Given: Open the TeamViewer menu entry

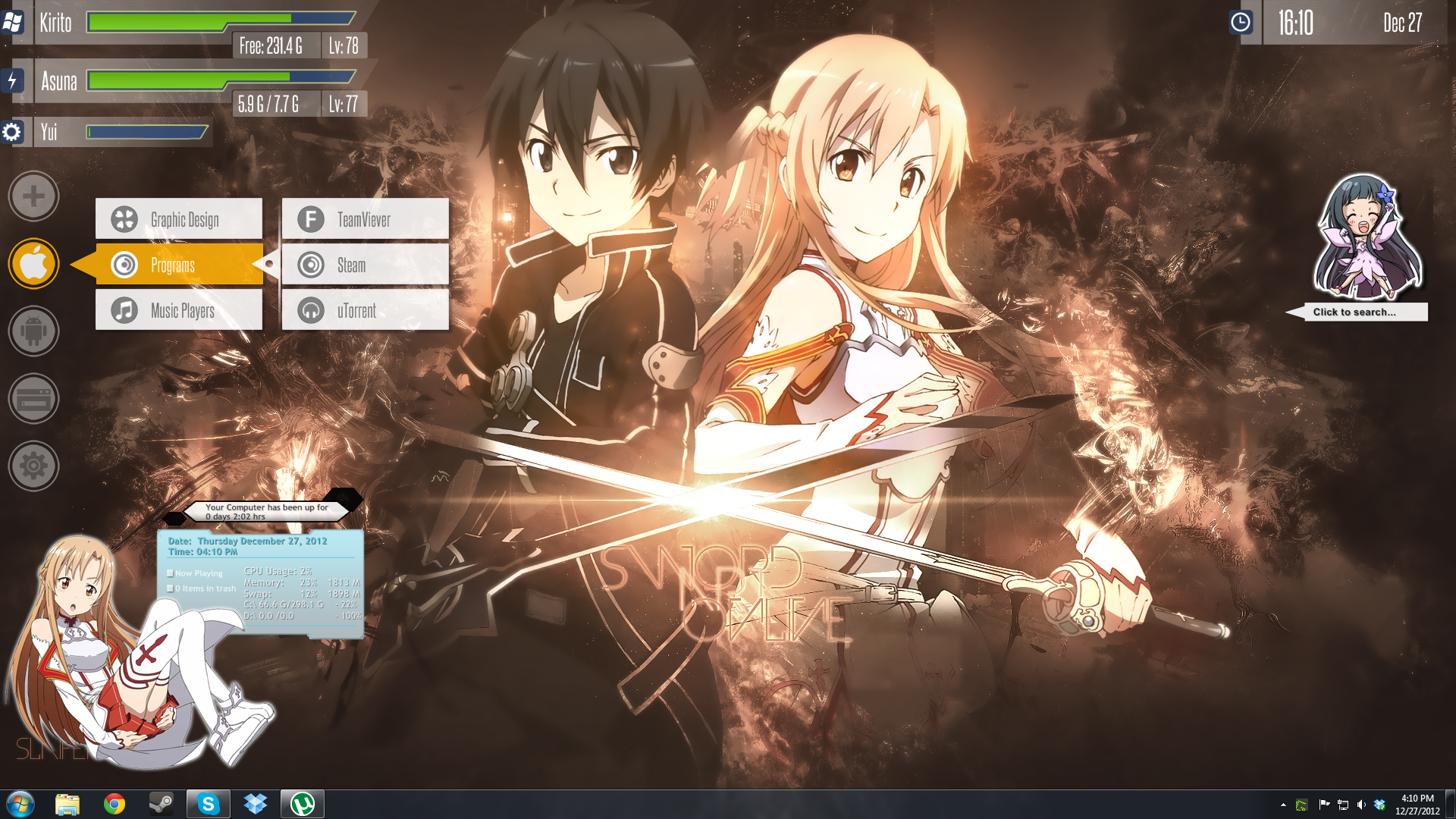Looking at the screenshot, I should click(365, 219).
